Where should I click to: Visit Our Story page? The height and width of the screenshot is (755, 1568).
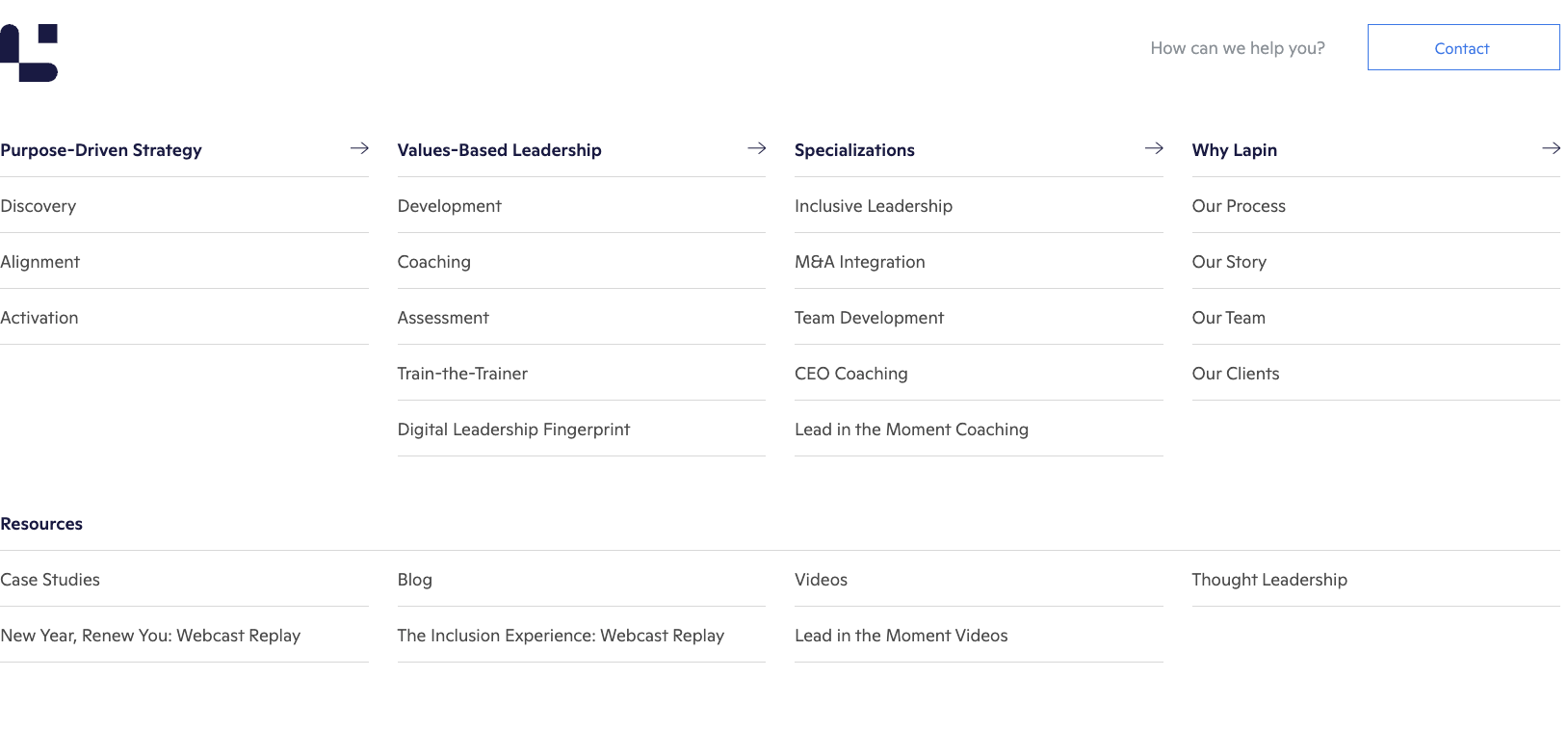pyautogui.click(x=1229, y=262)
